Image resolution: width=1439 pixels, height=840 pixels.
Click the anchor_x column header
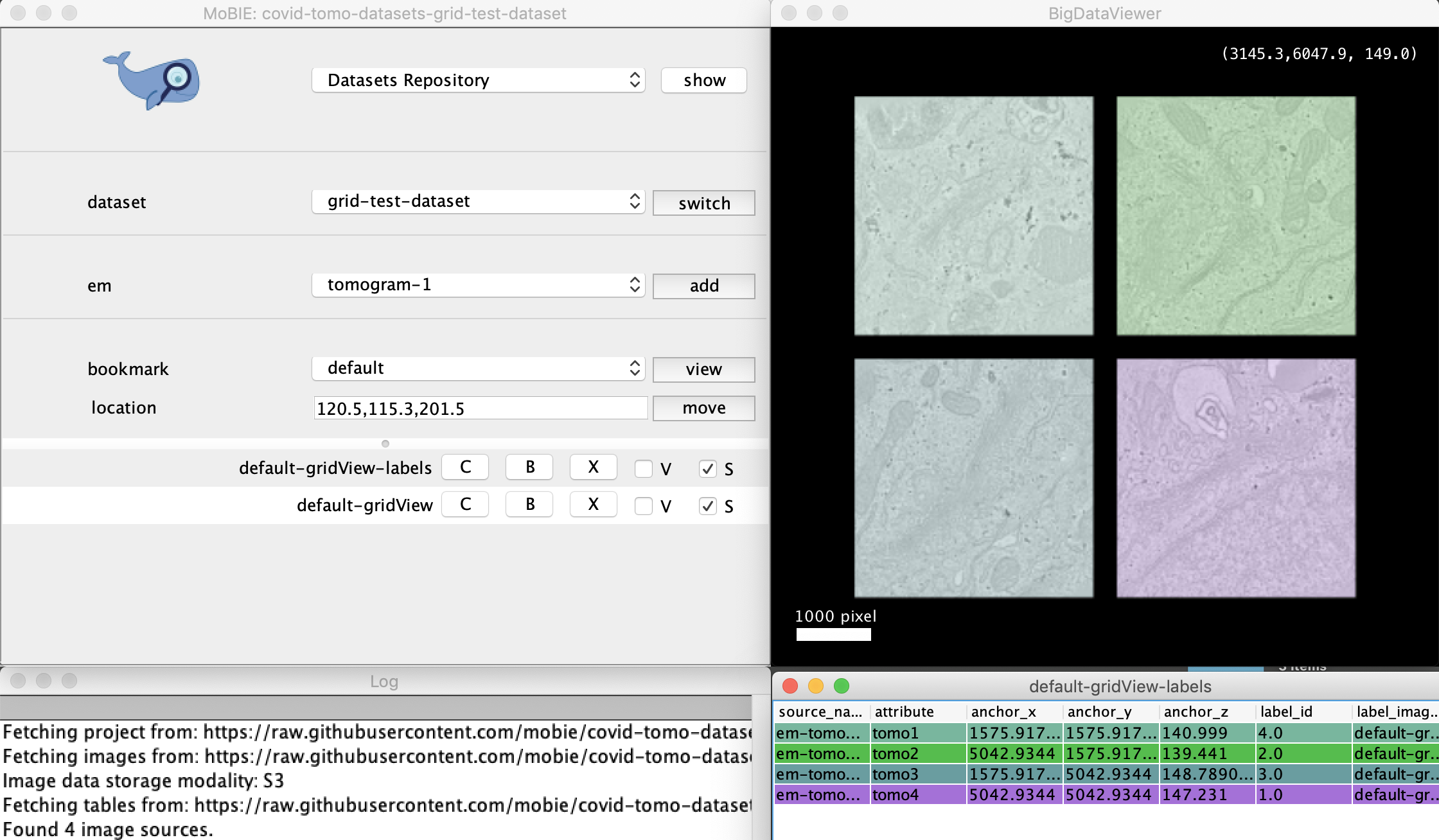pyautogui.click(x=1014, y=712)
